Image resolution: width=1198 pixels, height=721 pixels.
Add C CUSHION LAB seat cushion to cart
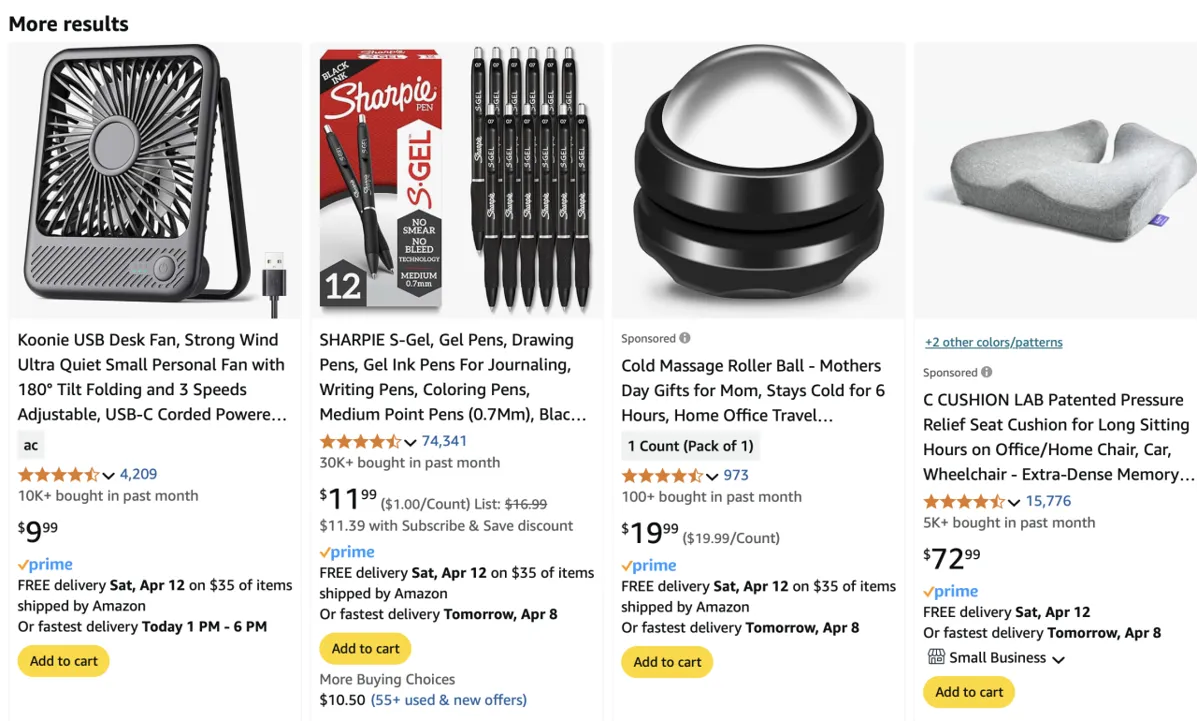[x=969, y=692]
